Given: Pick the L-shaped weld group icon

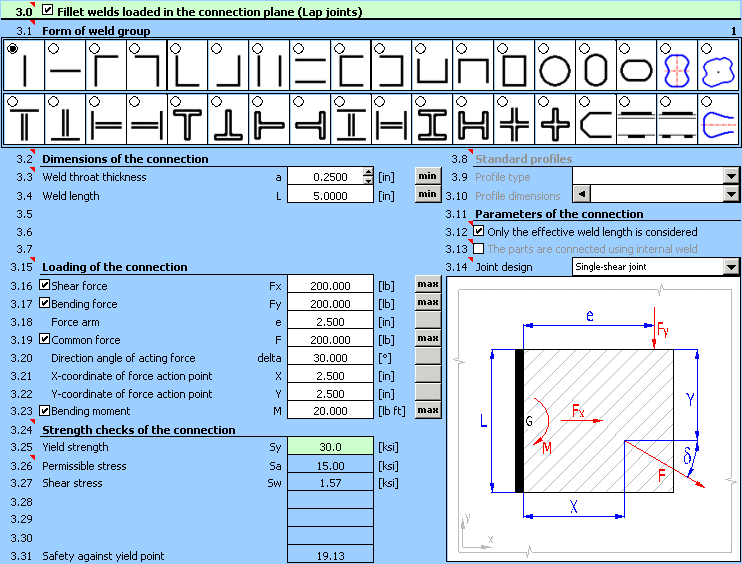Looking at the screenshot, I should pyautogui.click(x=187, y=66).
